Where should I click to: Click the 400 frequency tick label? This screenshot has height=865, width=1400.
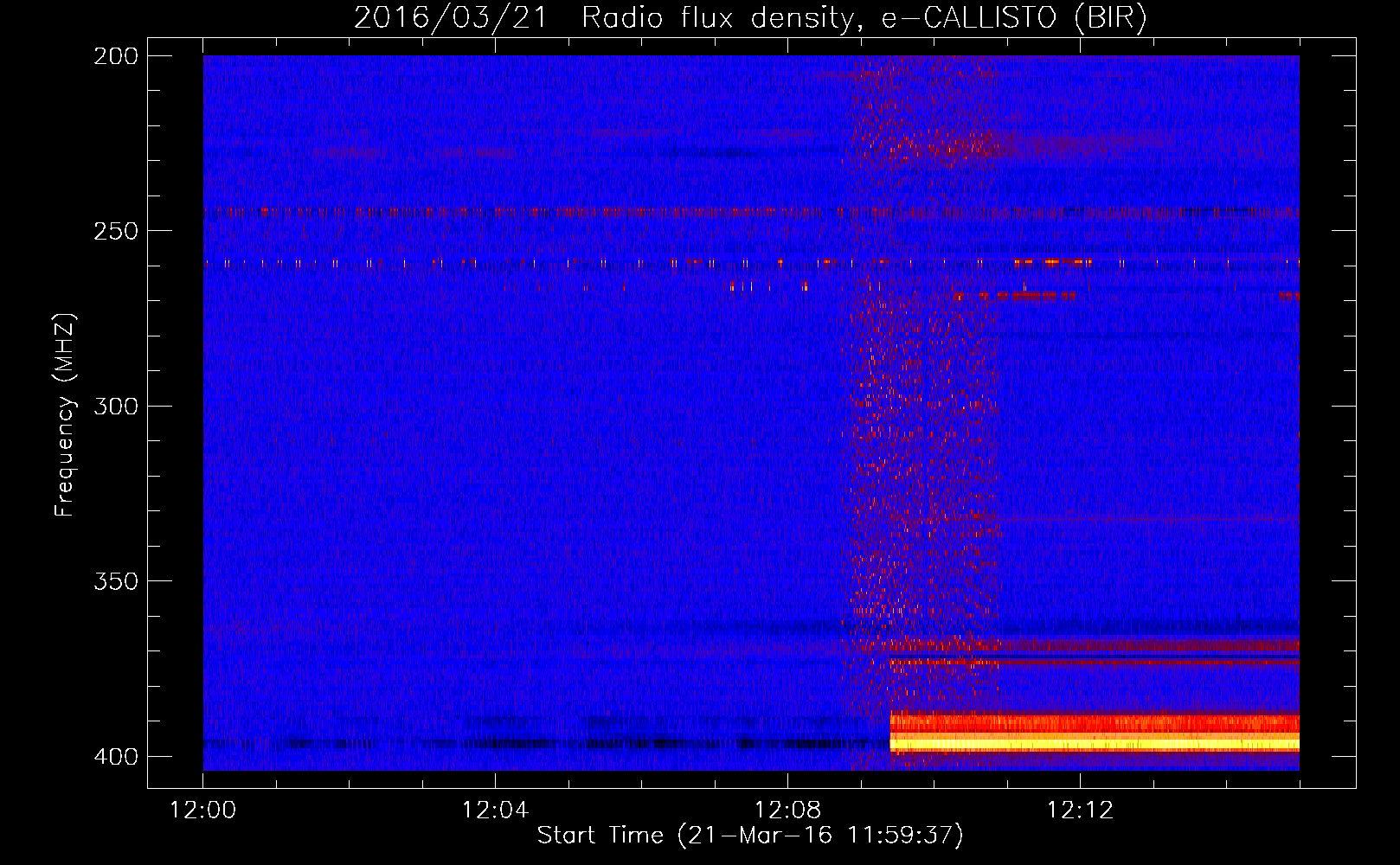click(x=116, y=757)
